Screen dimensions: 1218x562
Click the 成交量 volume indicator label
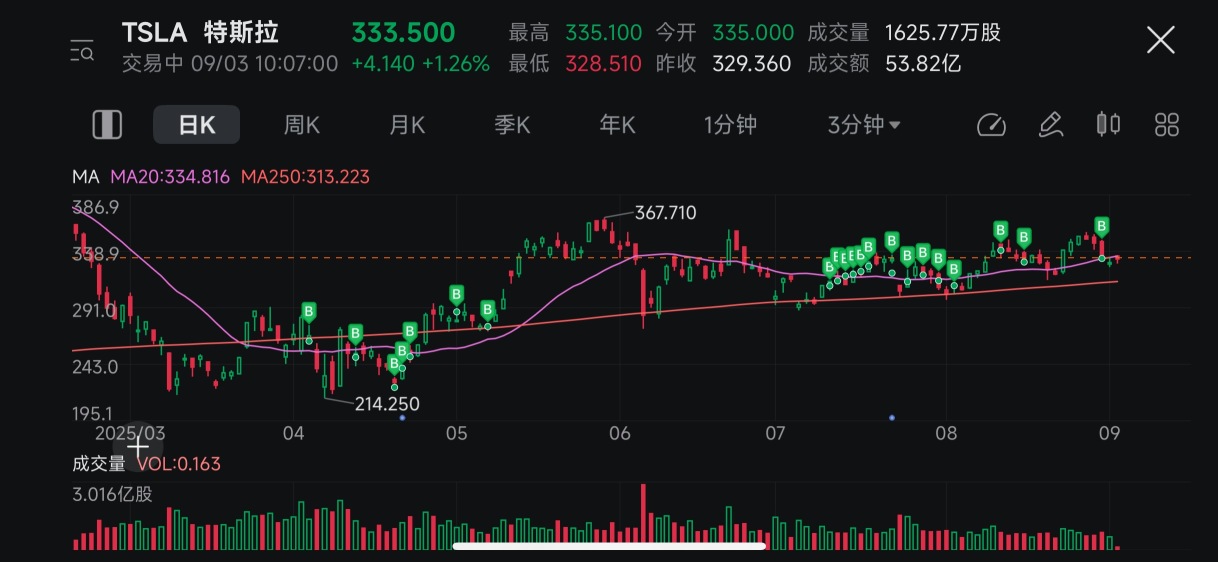click(x=99, y=464)
